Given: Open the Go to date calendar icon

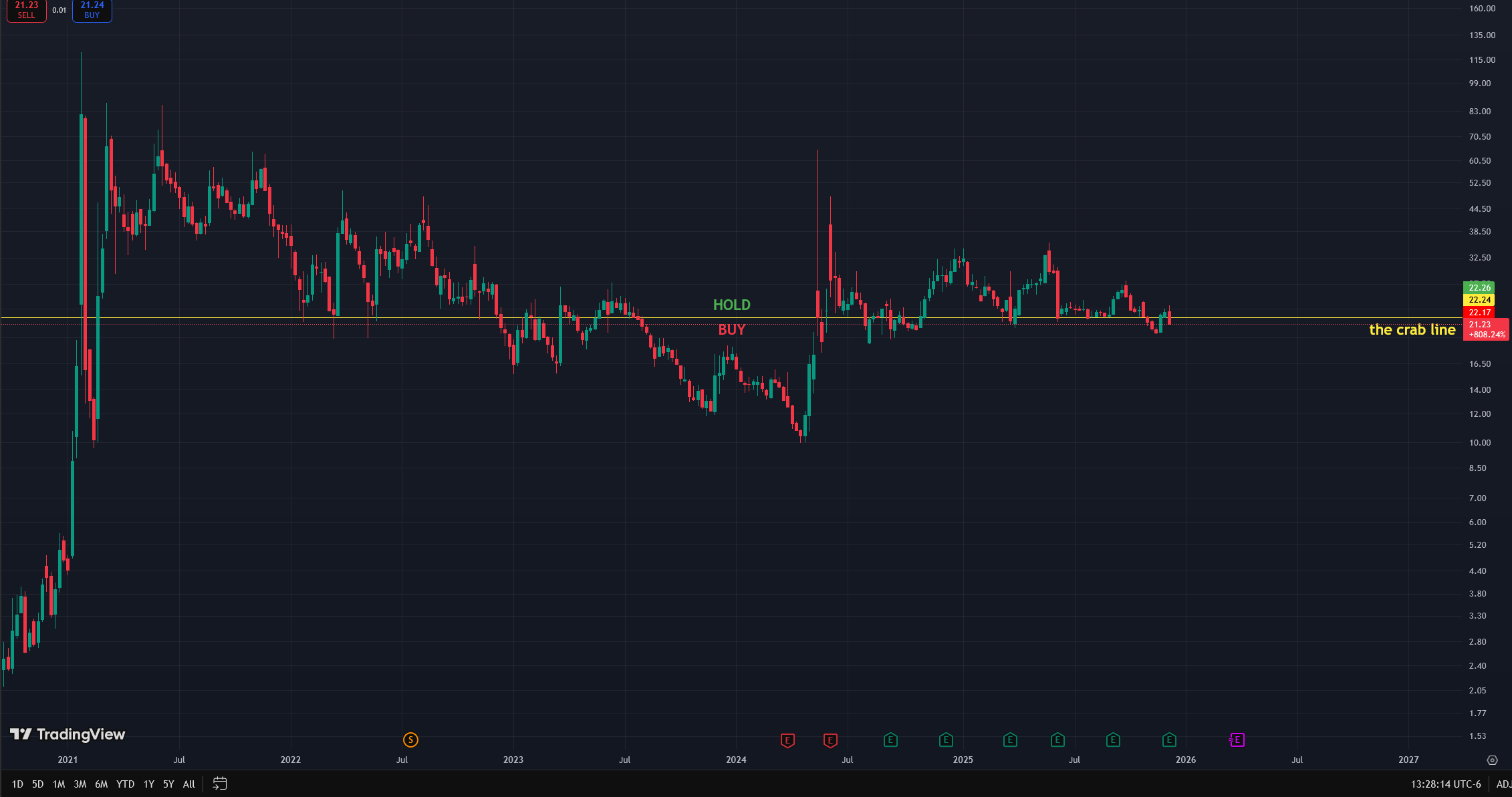Looking at the screenshot, I should pyautogui.click(x=219, y=784).
